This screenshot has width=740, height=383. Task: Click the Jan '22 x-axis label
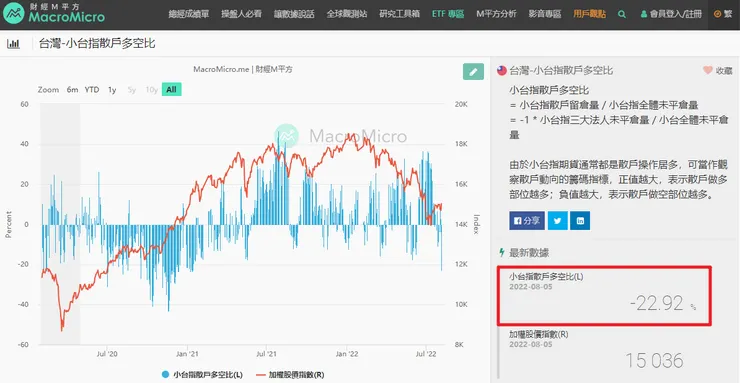(347, 354)
